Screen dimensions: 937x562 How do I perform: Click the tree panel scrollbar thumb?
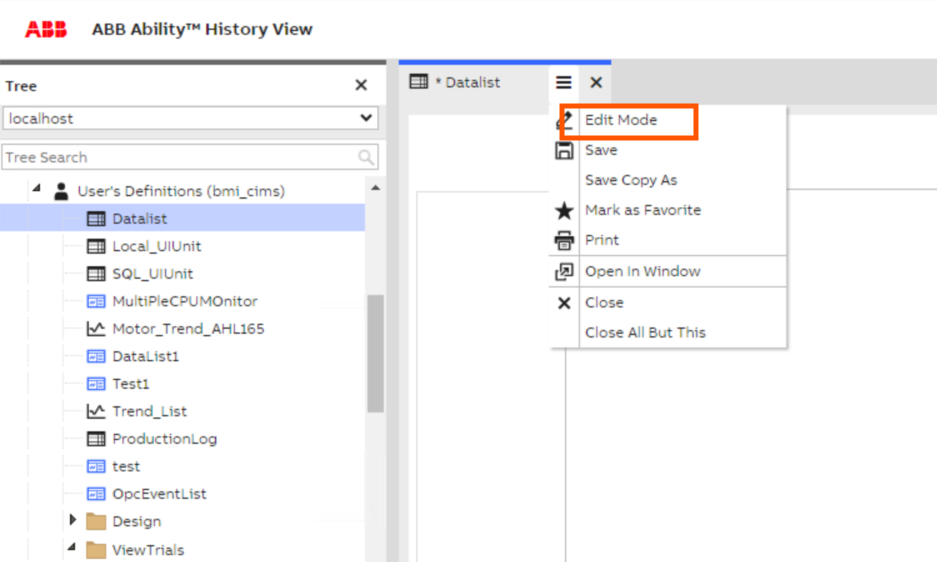point(375,353)
